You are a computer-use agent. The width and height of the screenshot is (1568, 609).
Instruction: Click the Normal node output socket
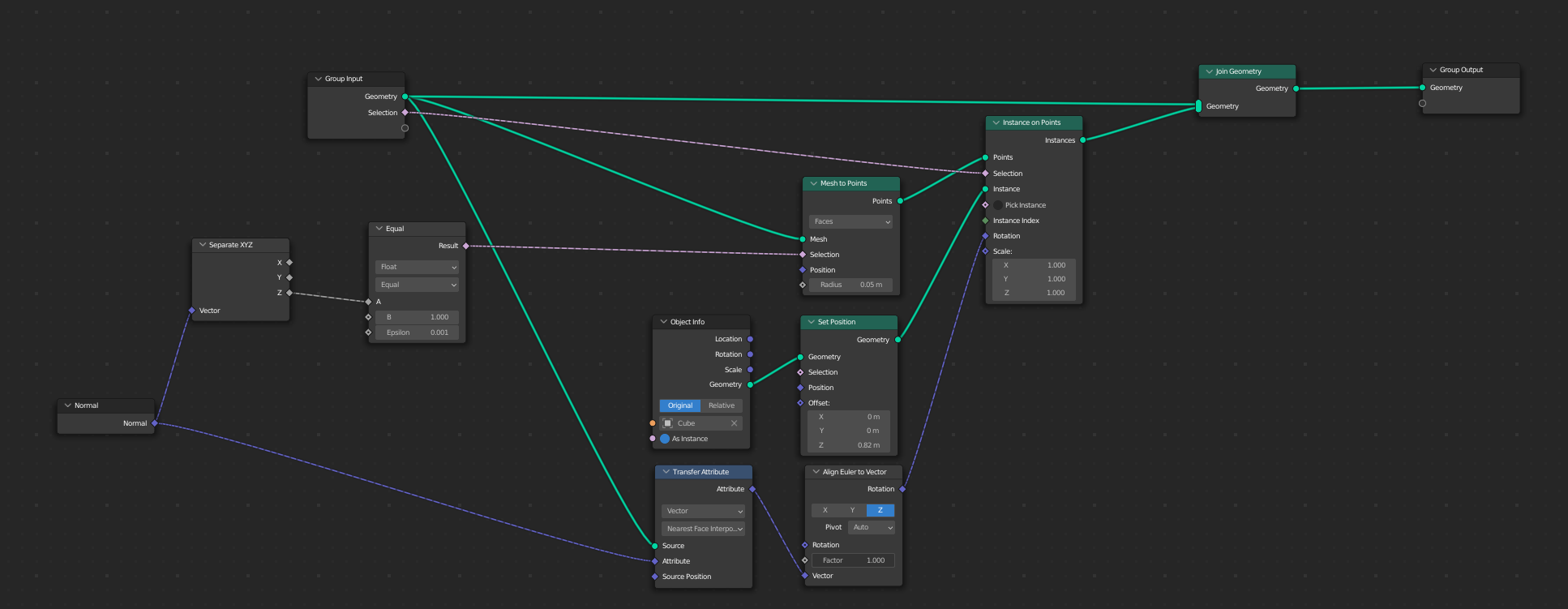[x=155, y=423]
